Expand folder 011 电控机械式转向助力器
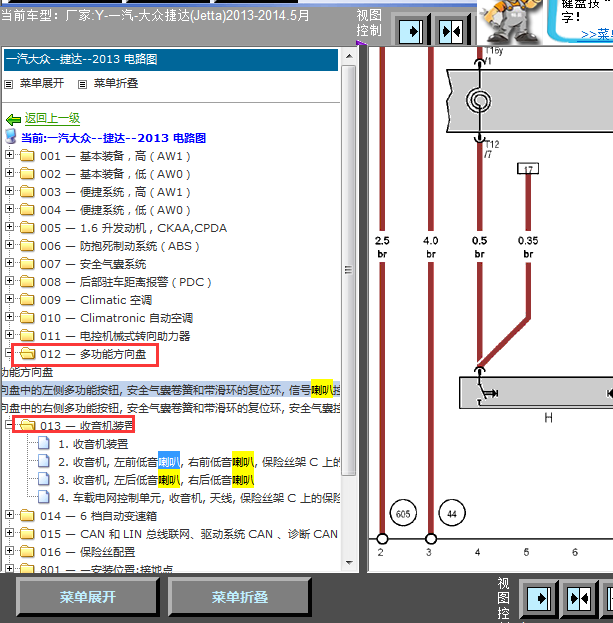This screenshot has width=613, height=623. click(10, 335)
